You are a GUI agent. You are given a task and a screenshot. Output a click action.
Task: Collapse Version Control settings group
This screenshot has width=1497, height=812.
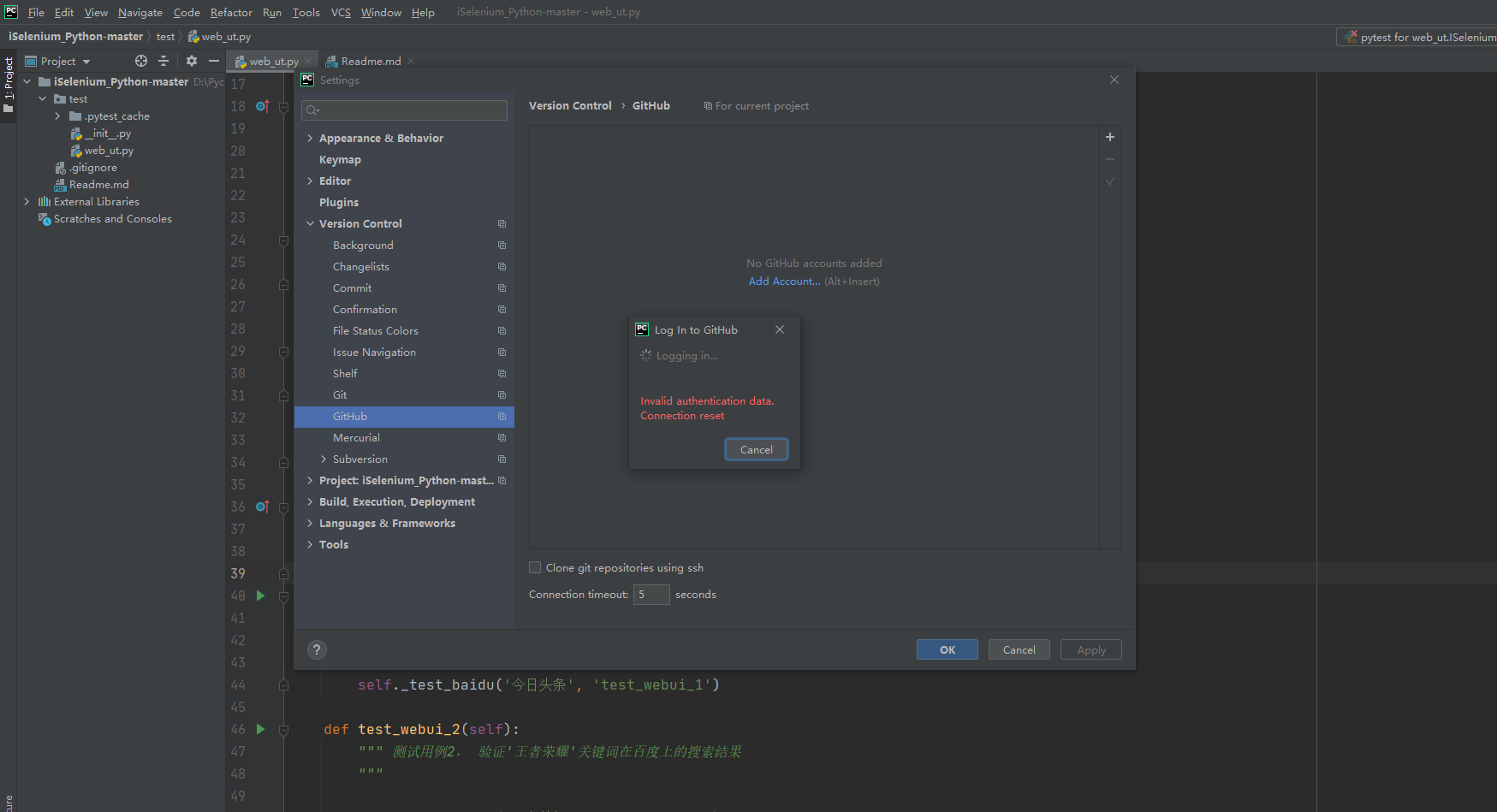[x=310, y=223]
